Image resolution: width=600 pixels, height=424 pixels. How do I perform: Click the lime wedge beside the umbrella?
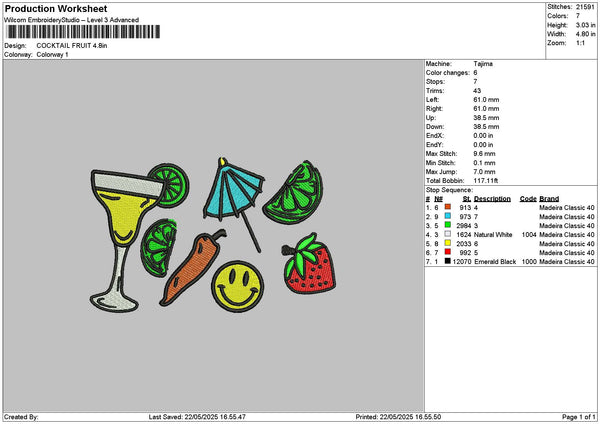pyautogui.click(x=294, y=194)
